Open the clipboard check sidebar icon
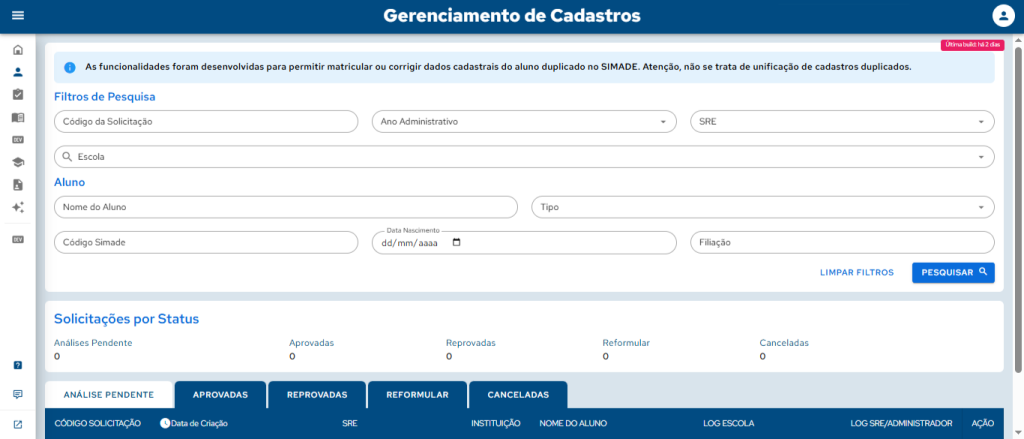 tap(17, 94)
